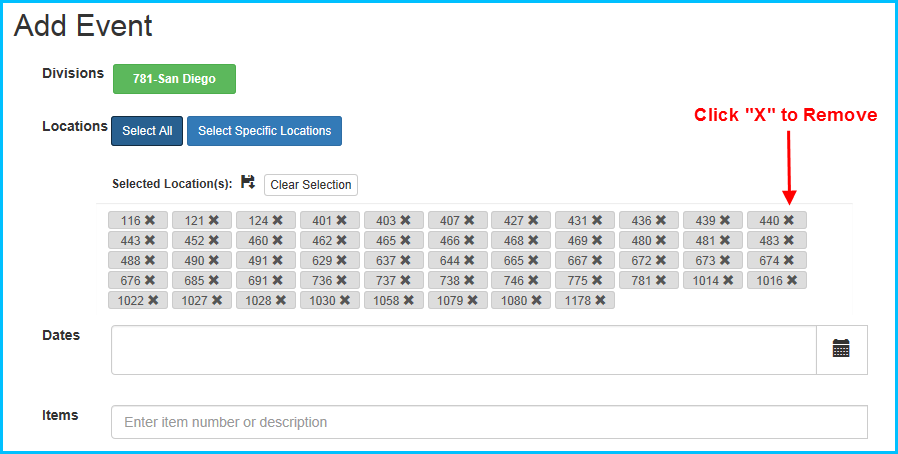Open Select Specific Locations
This screenshot has width=898, height=454.
click(264, 131)
